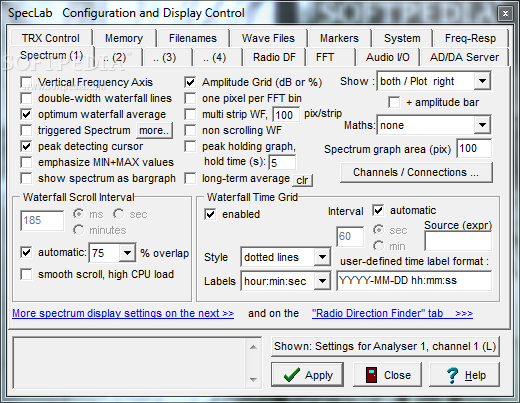Enable long-term average checkbox
The image size is (520, 403).
[190, 178]
